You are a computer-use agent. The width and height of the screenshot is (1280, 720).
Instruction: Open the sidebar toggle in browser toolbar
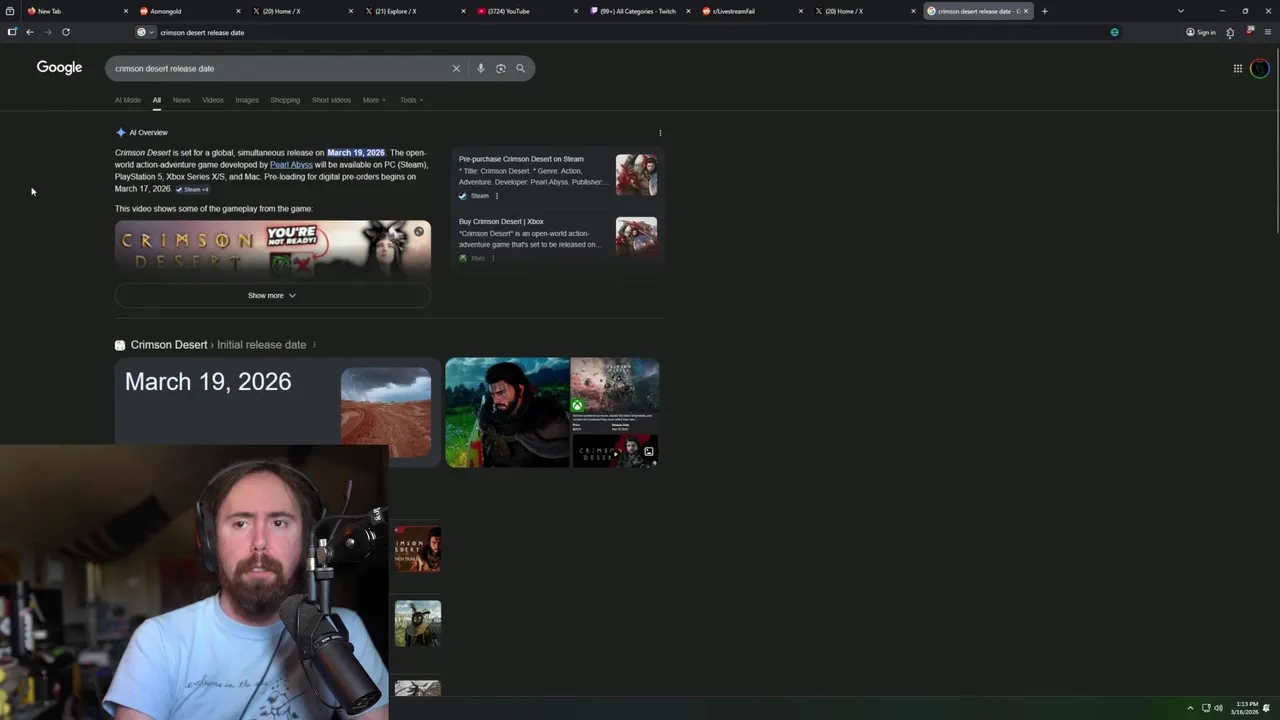12,32
